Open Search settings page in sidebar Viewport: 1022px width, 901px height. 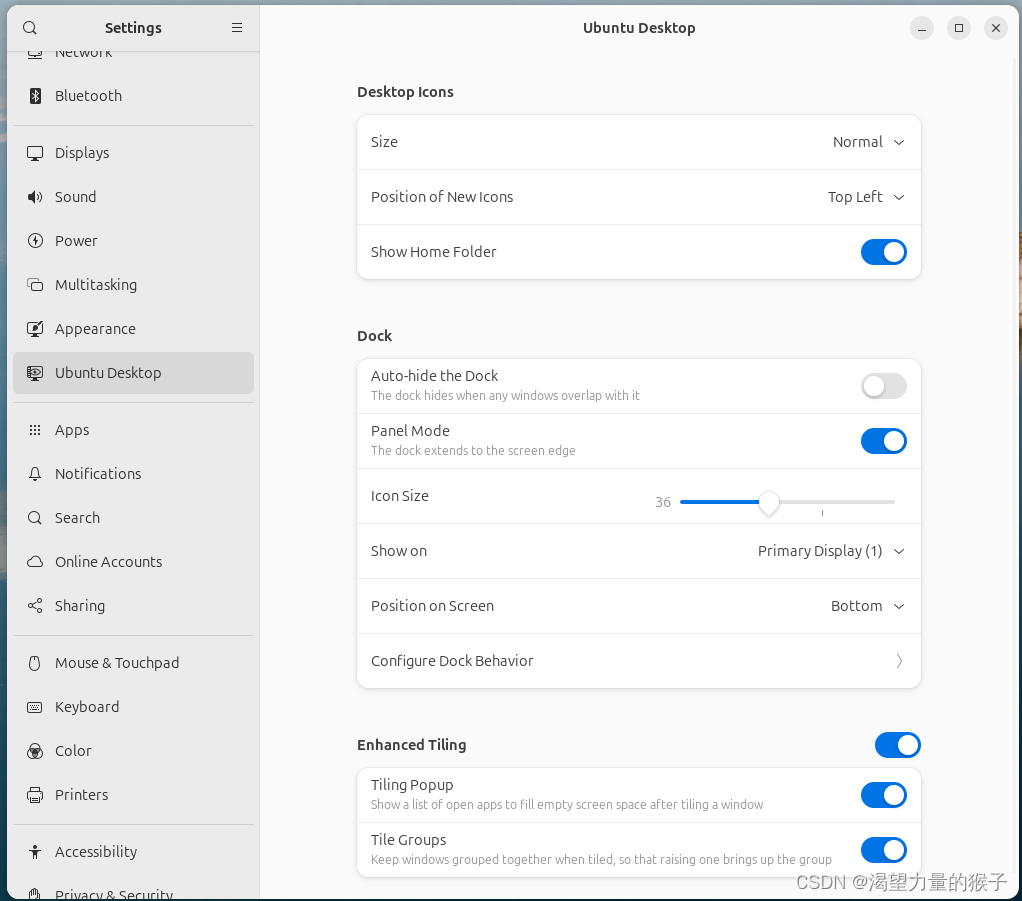[133, 518]
